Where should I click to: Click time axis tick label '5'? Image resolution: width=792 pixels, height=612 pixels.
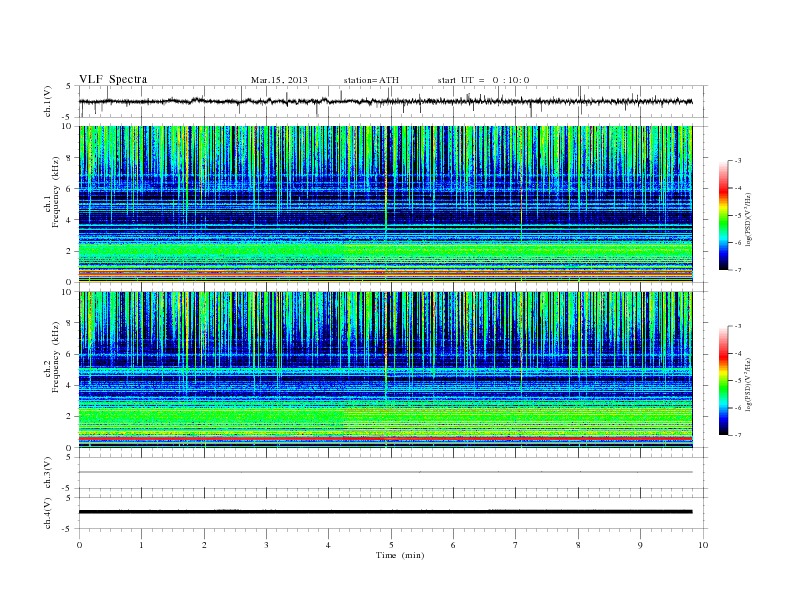tap(391, 545)
